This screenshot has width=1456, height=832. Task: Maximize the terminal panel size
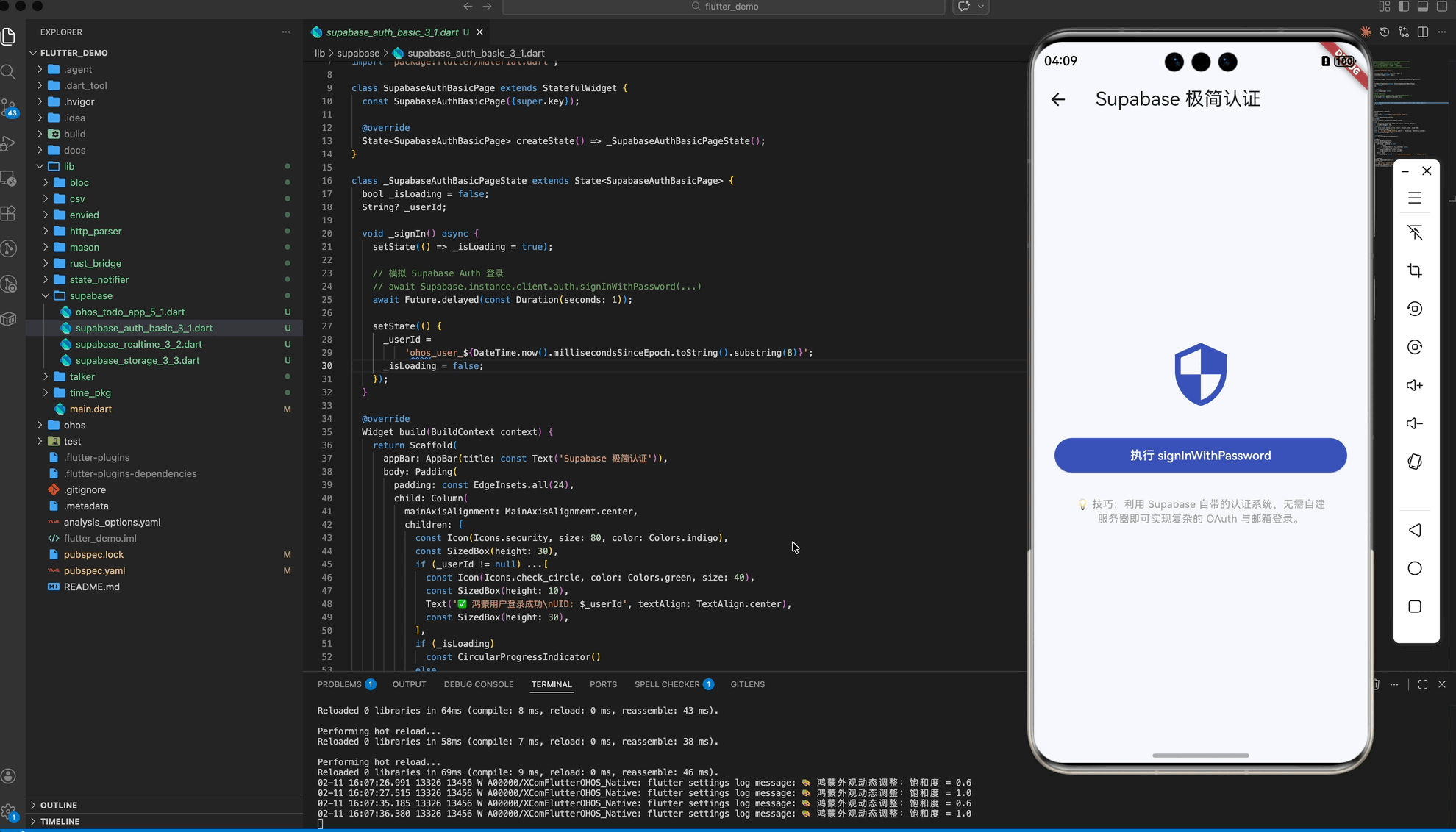pyautogui.click(x=1422, y=684)
